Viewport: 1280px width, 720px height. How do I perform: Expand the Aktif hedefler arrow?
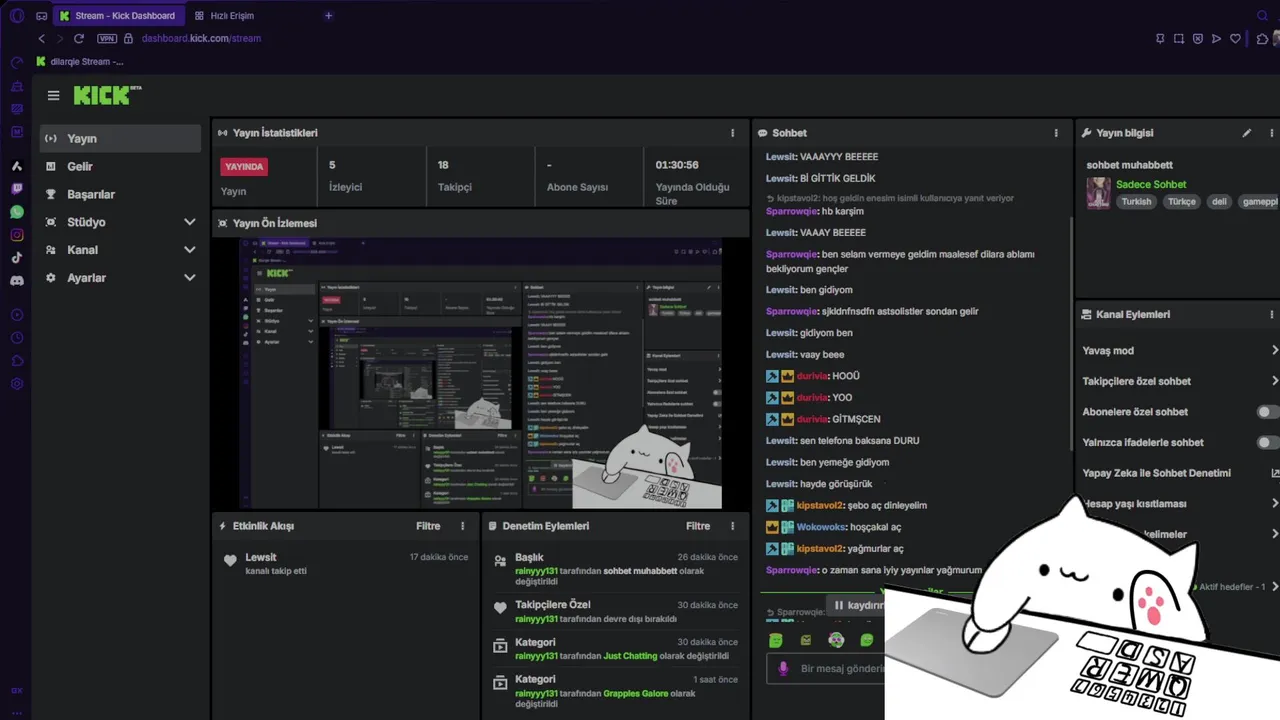(x=1275, y=587)
